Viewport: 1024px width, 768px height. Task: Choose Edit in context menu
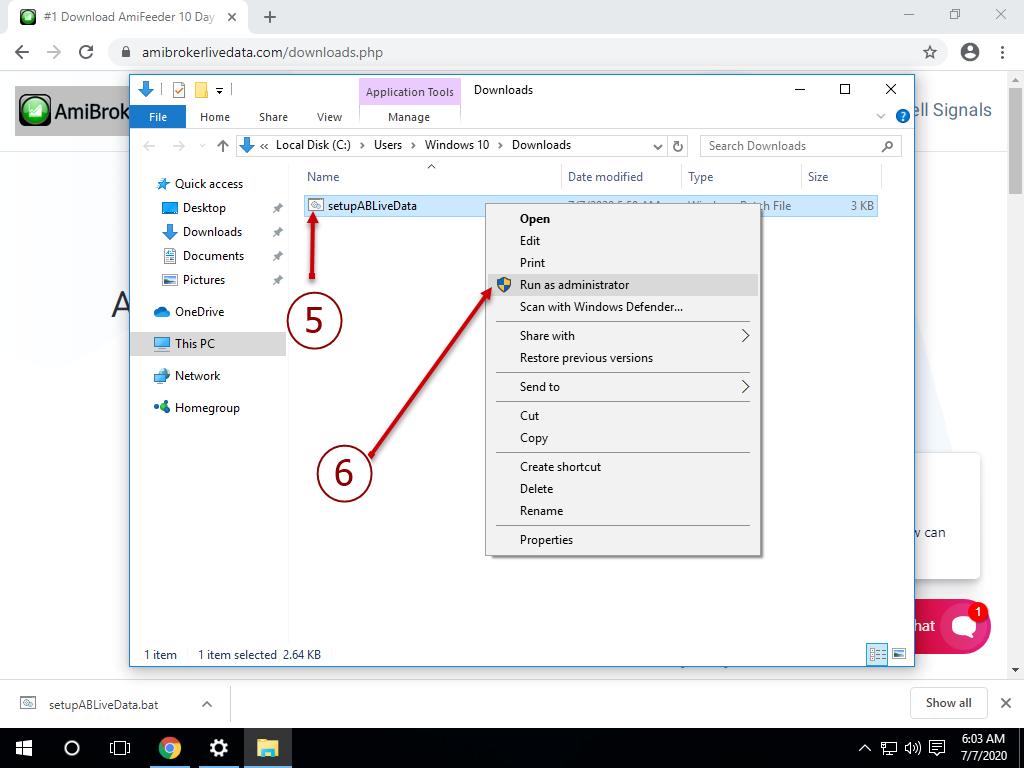pyautogui.click(x=530, y=241)
